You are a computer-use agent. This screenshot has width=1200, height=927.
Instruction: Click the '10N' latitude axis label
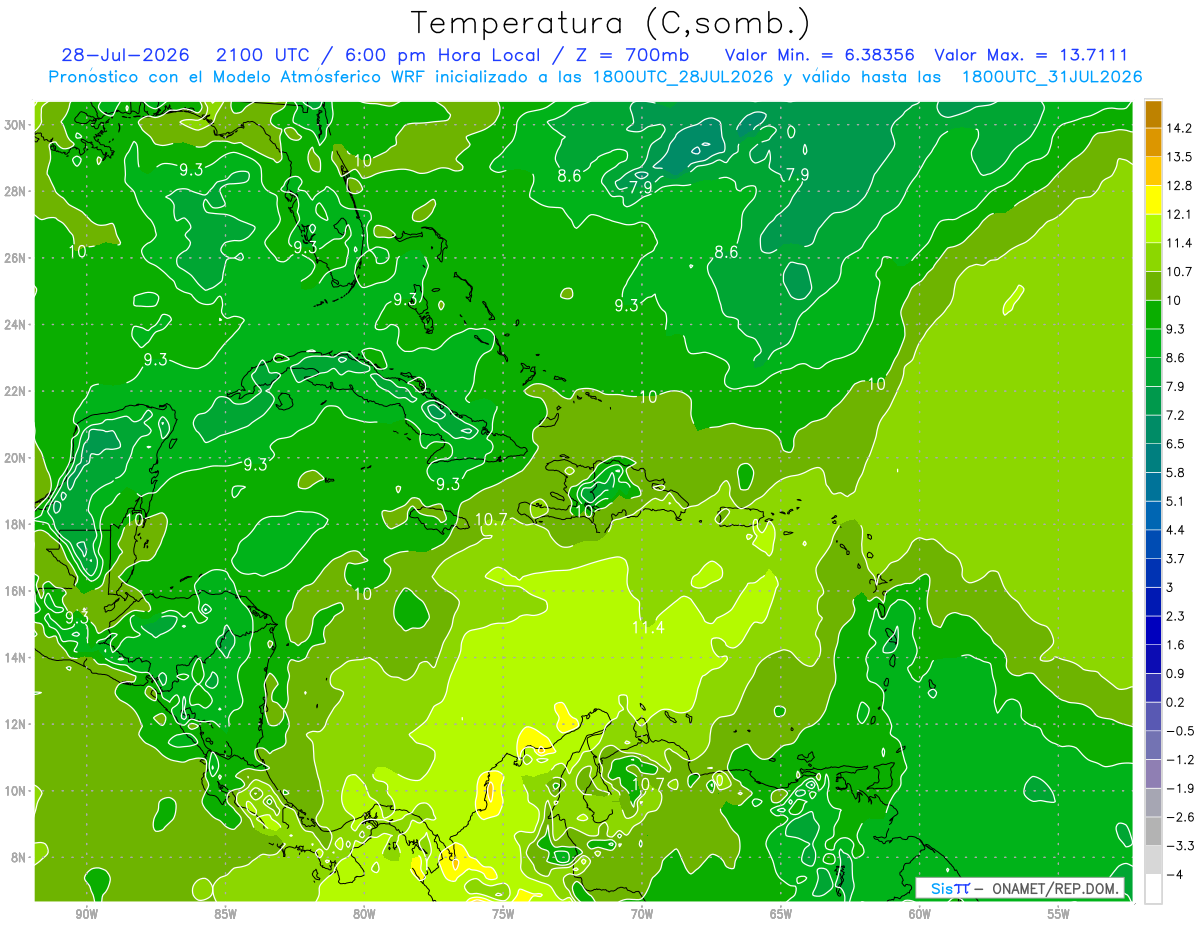15,791
